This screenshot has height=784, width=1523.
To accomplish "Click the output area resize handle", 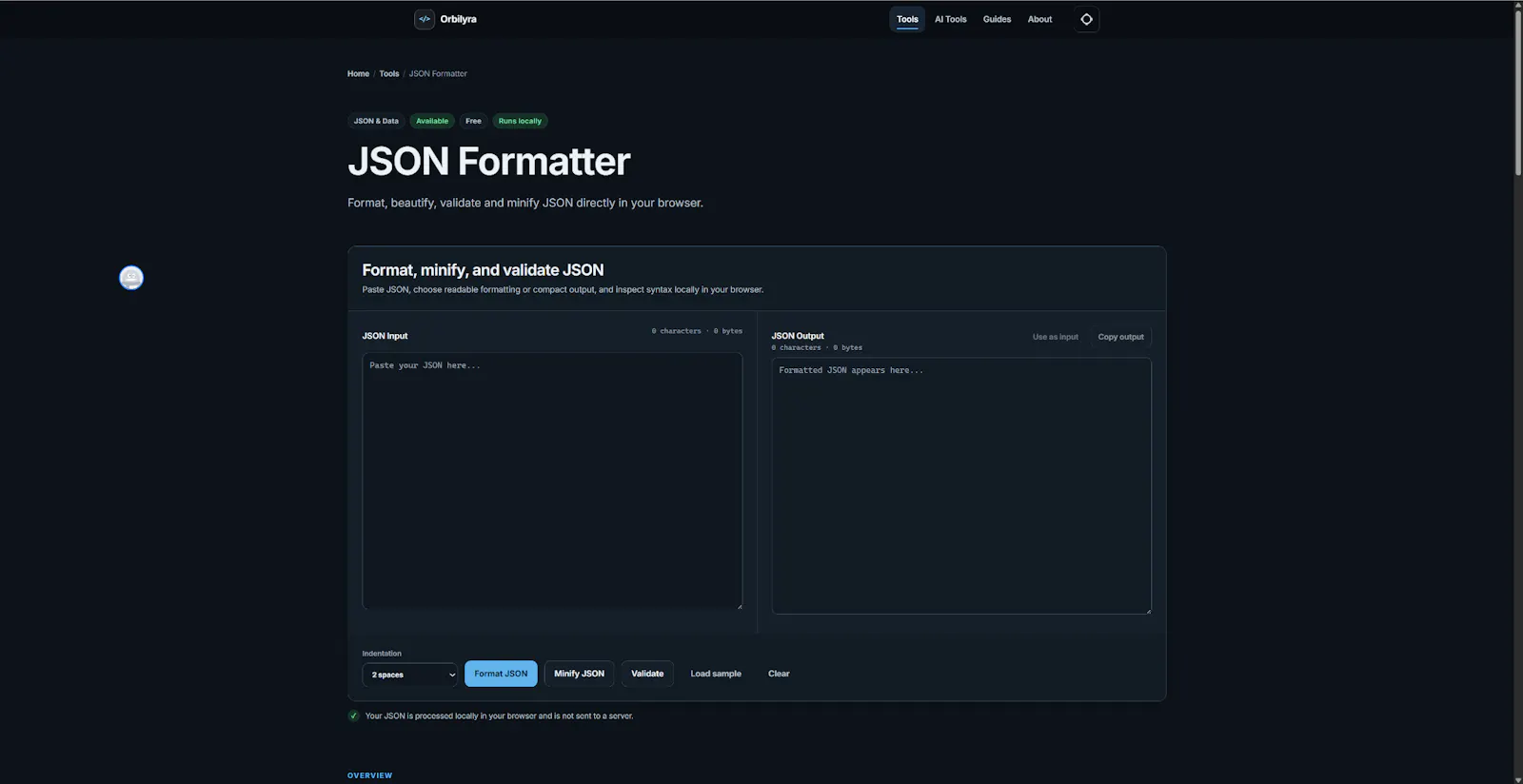I will 1148,610.
